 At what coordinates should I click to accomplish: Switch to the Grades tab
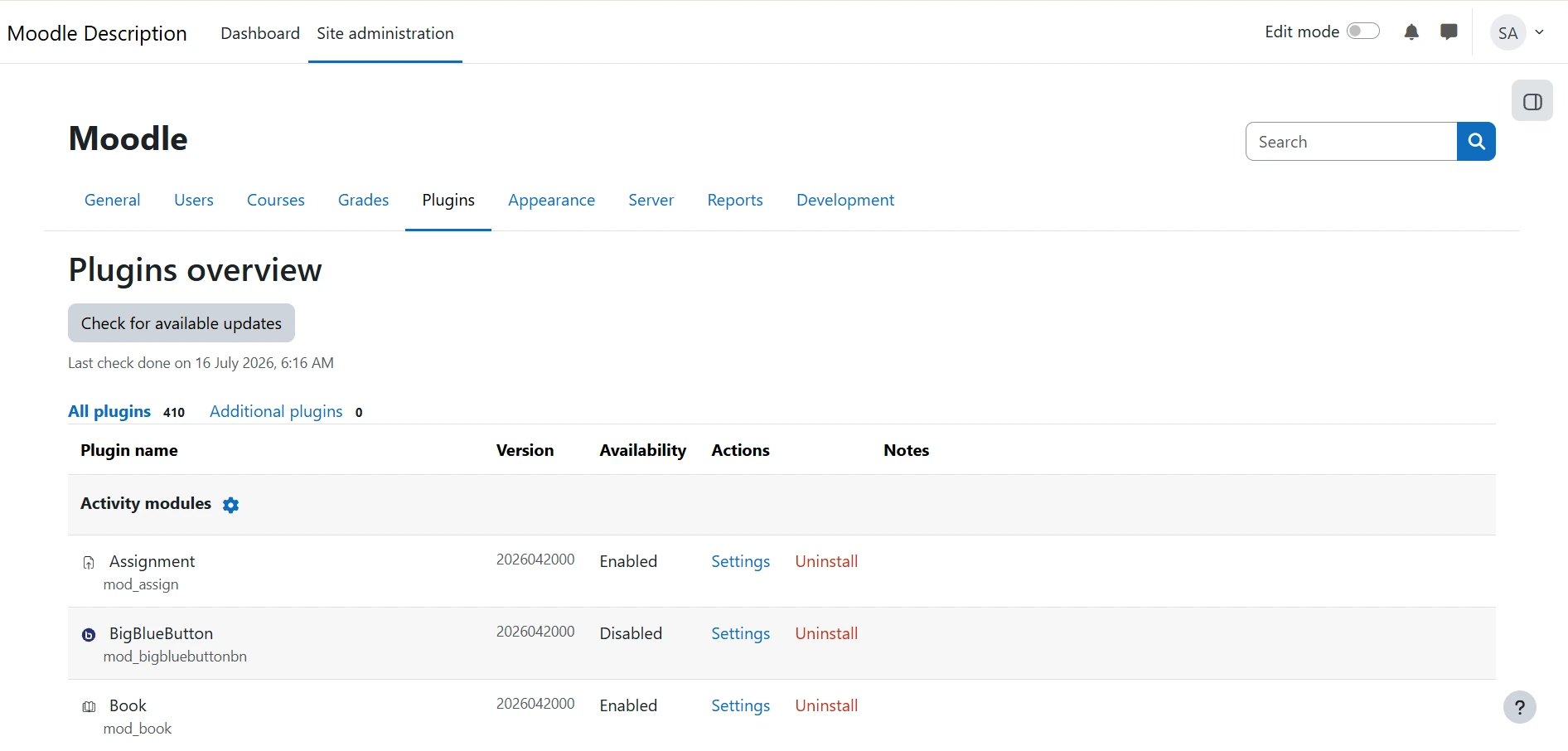click(x=363, y=200)
